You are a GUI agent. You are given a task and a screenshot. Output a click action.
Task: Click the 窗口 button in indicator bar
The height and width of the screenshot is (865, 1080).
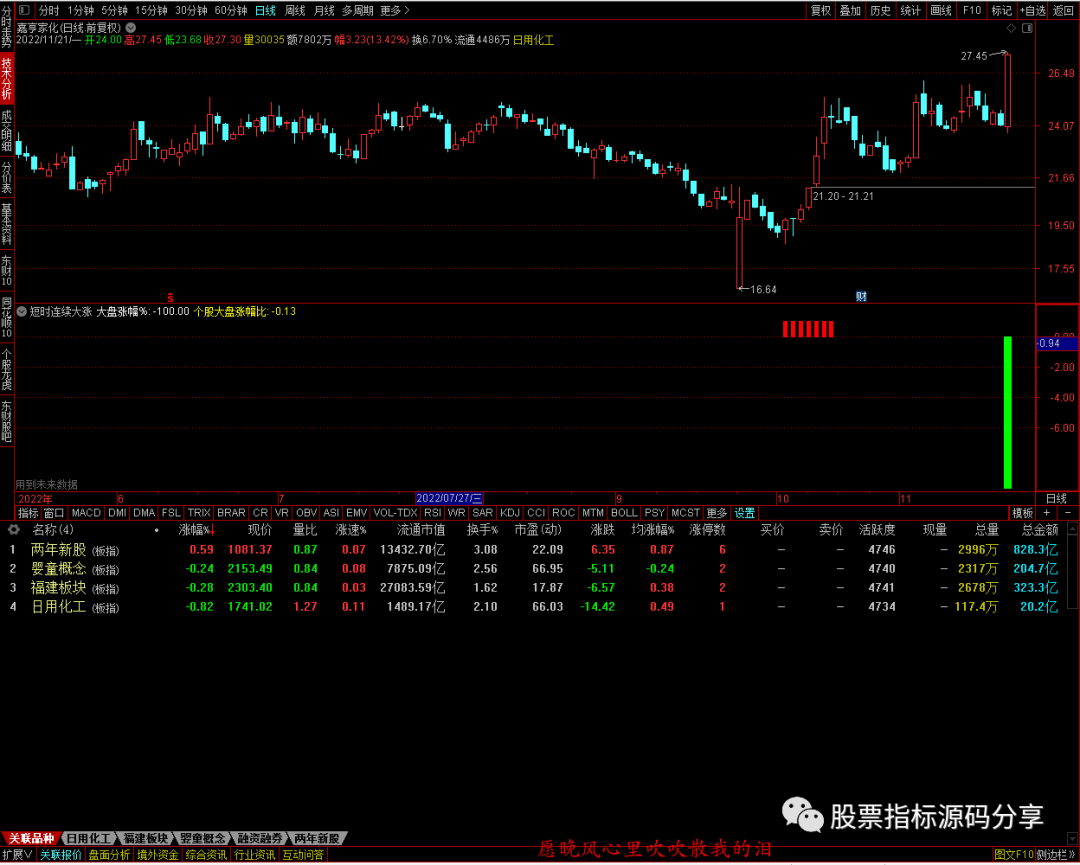tap(54, 513)
